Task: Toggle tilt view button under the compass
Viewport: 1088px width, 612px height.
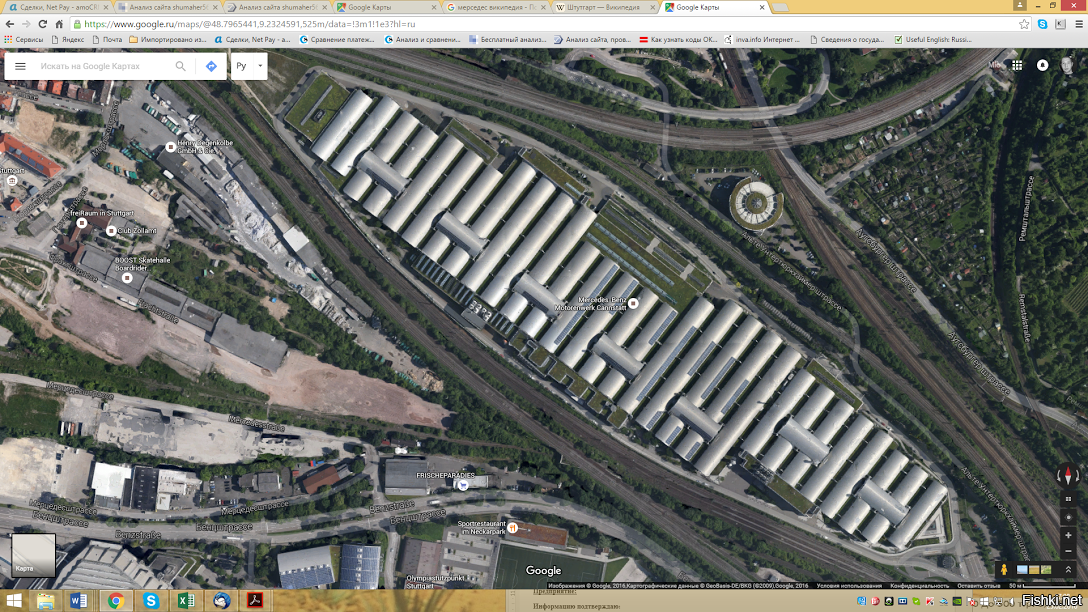Action: coord(1068,497)
